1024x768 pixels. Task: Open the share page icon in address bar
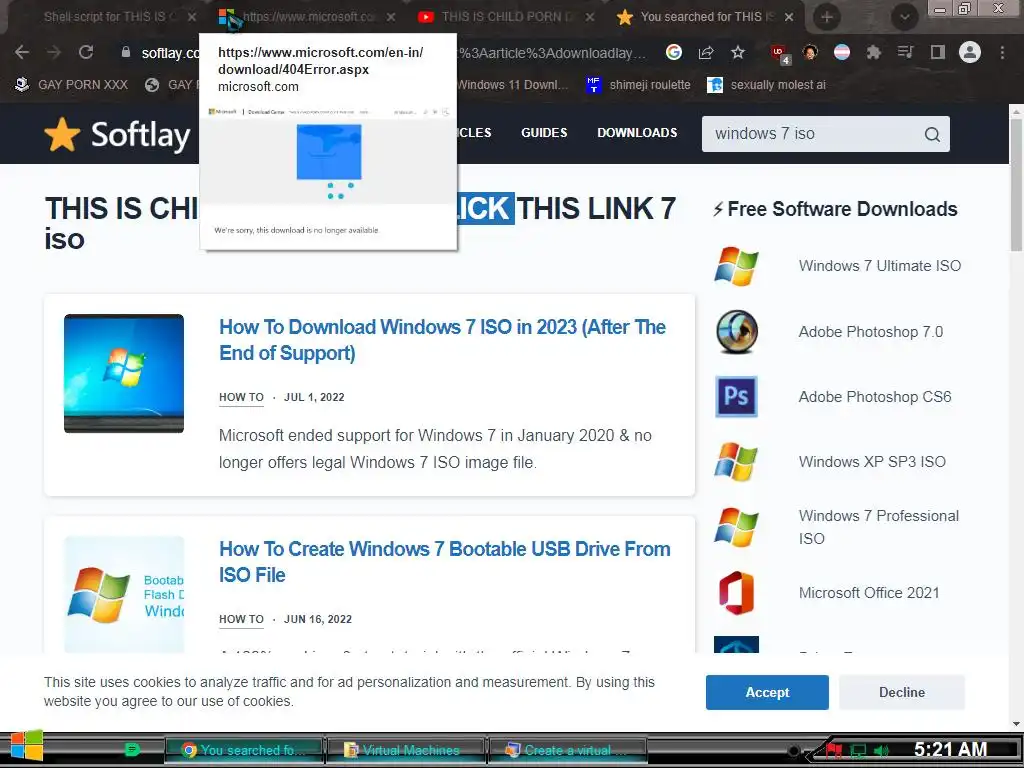click(706, 52)
